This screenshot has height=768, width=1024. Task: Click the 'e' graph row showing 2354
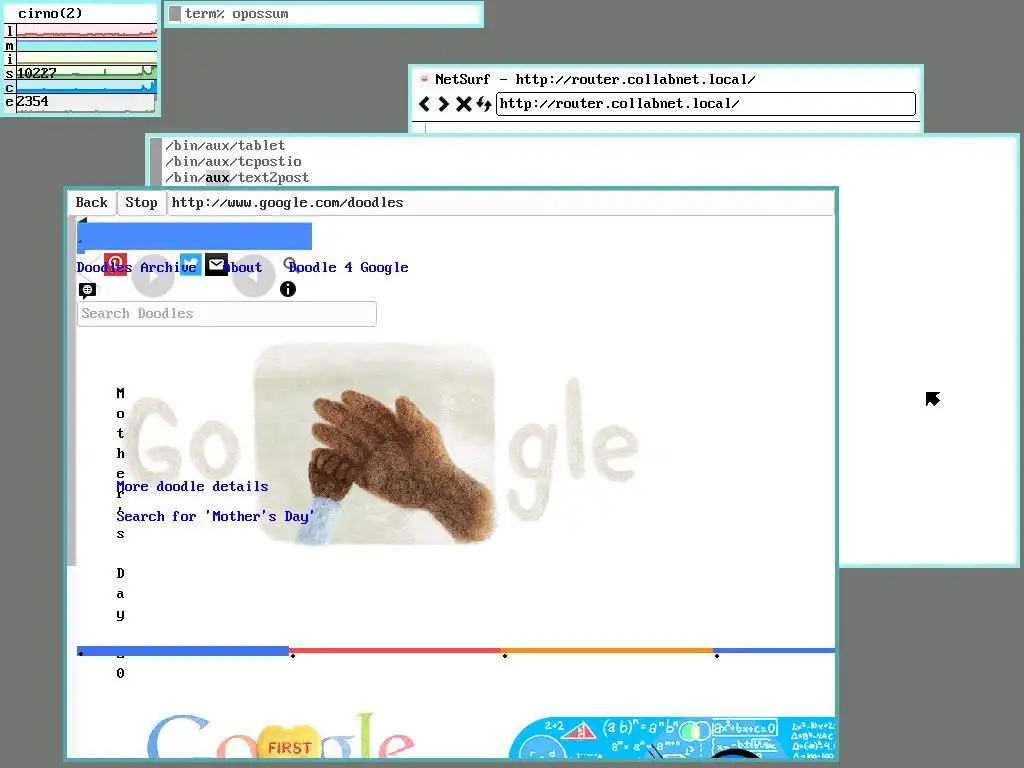click(x=81, y=103)
